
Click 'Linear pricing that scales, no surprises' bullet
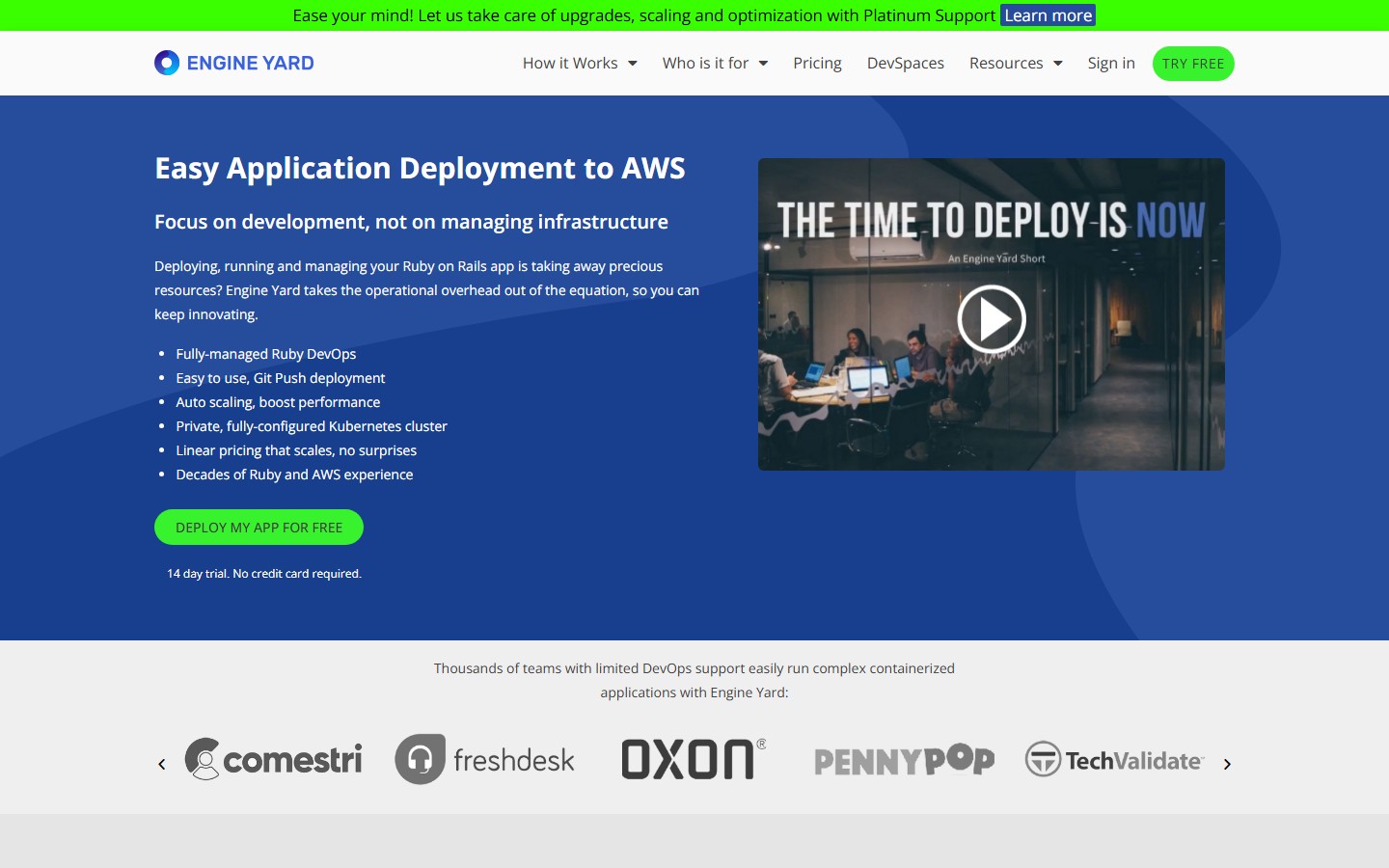point(296,450)
